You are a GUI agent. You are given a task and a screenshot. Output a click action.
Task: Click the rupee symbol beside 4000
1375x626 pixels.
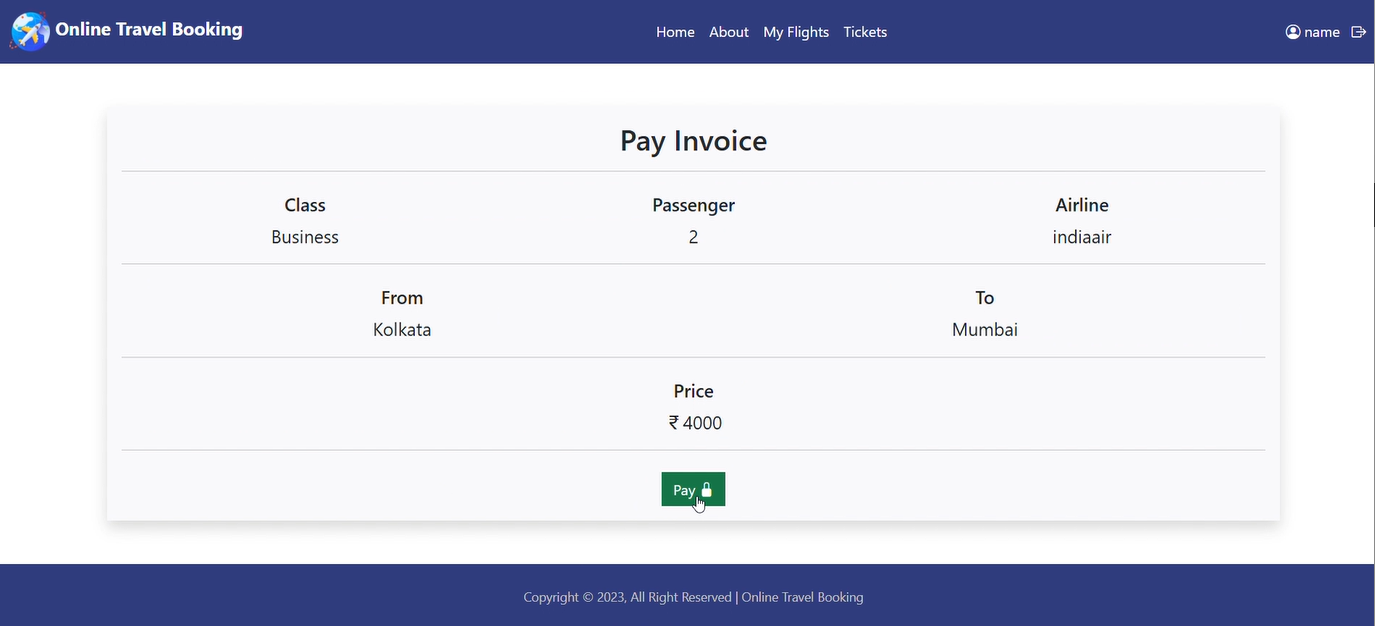(x=674, y=423)
